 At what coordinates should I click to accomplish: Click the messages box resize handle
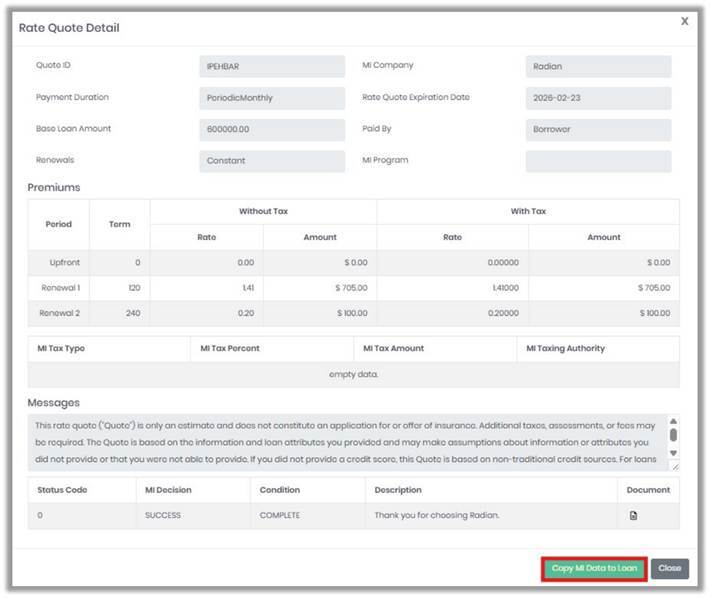pyautogui.click(x=675, y=467)
